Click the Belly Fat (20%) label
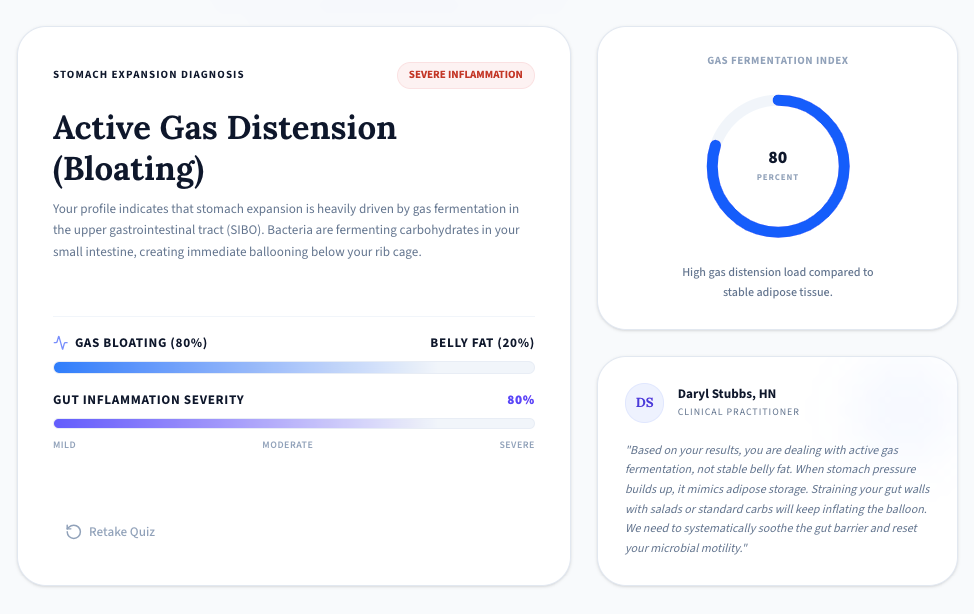974x614 pixels. coord(482,342)
